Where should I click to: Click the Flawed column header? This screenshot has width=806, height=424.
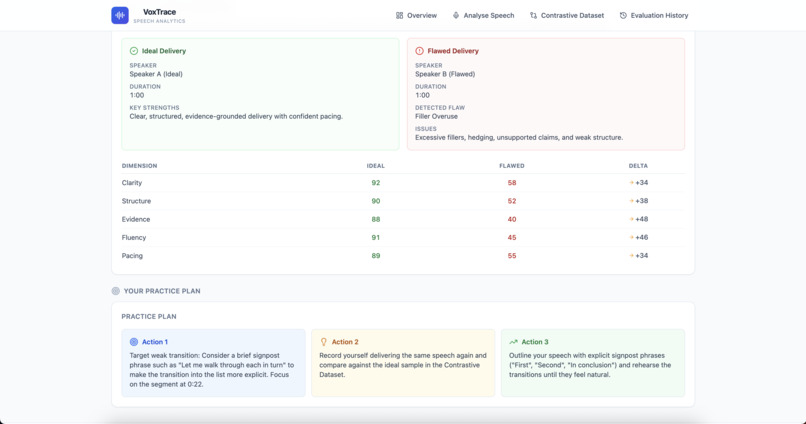click(512, 165)
